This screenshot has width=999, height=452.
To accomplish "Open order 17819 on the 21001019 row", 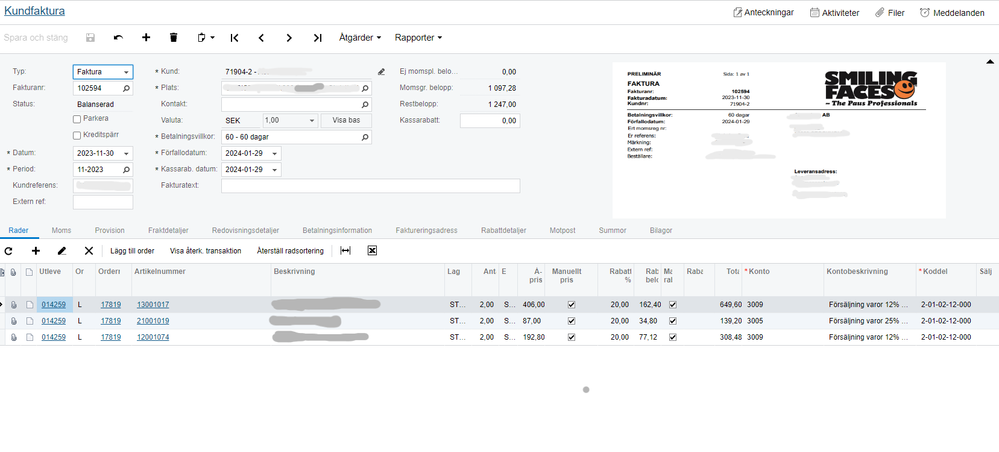I will point(111,321).
